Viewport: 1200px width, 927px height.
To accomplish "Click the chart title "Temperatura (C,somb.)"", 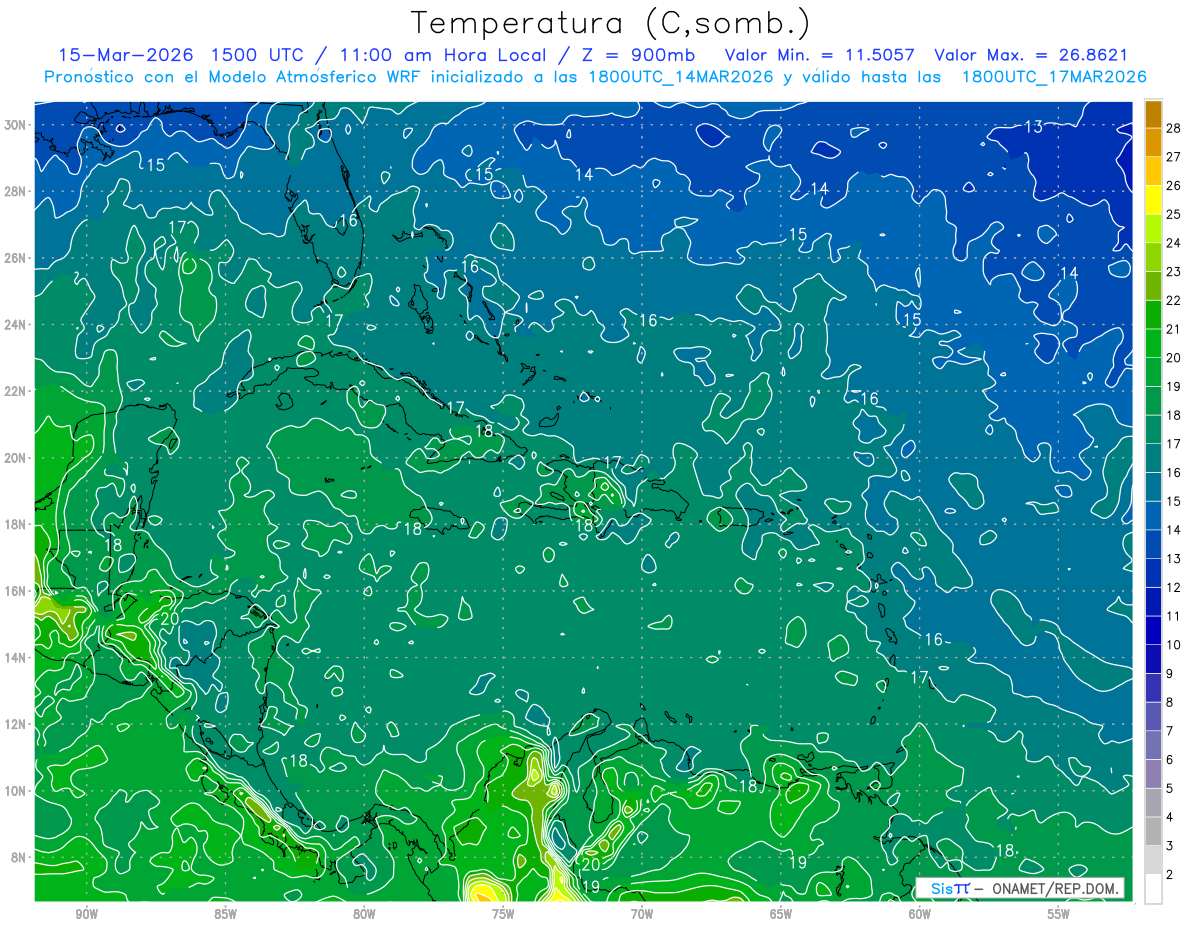I will pyautogui.click(x=611, y=24).
